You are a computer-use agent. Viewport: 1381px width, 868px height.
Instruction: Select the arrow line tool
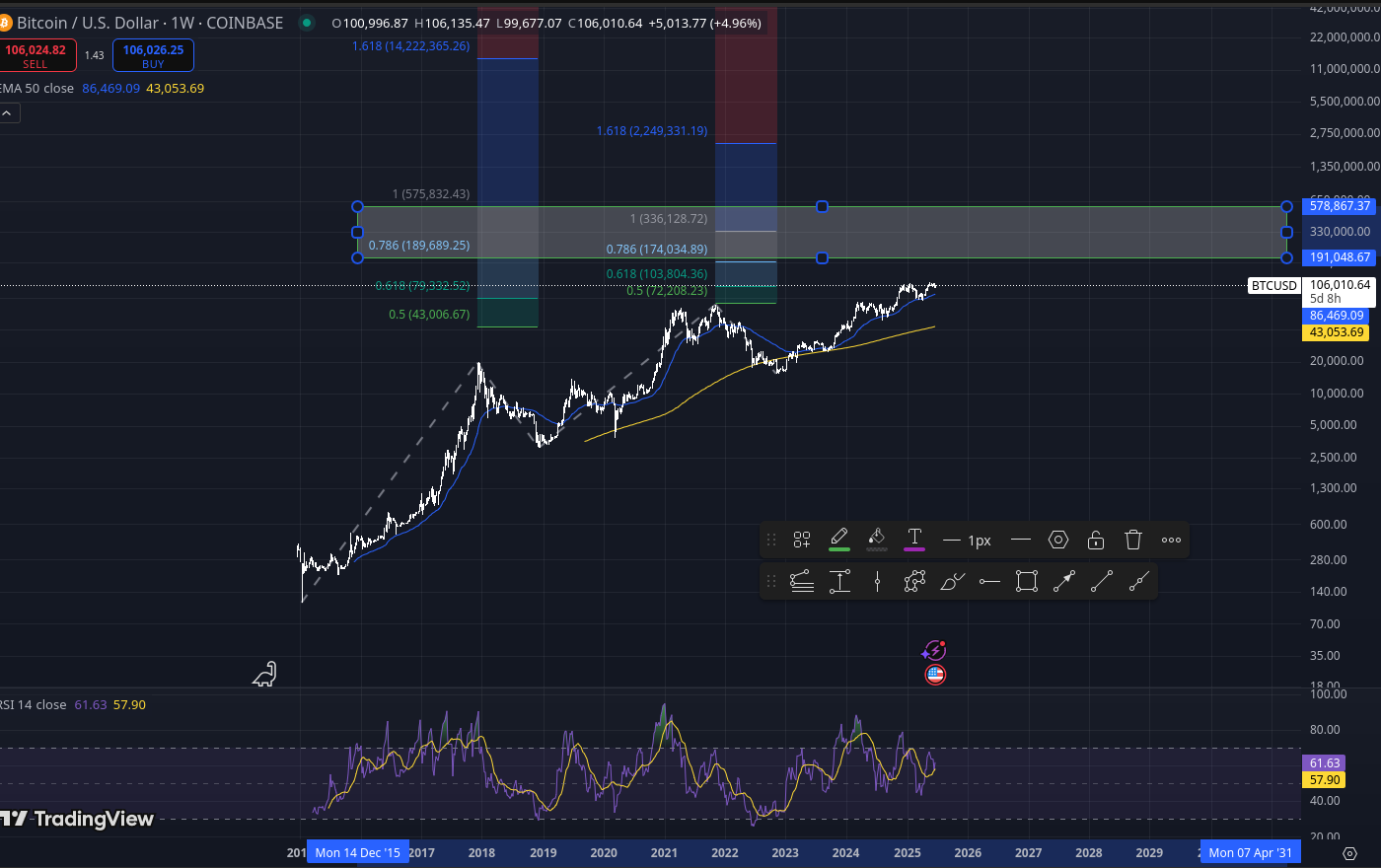point(1064,582)
